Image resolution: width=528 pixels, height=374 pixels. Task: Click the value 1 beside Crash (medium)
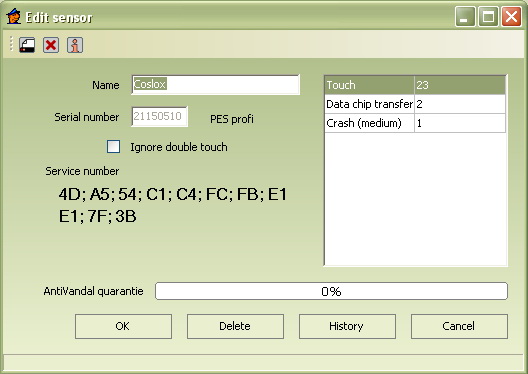point(419,123)
